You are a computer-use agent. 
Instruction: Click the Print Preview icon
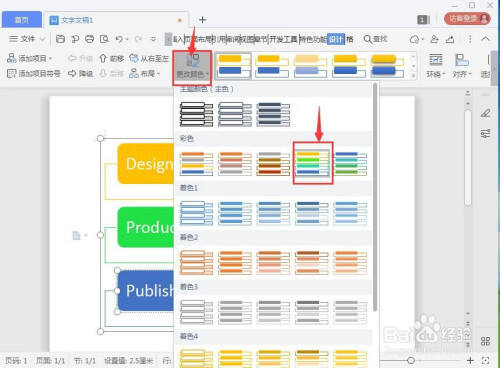pos(104,39)
